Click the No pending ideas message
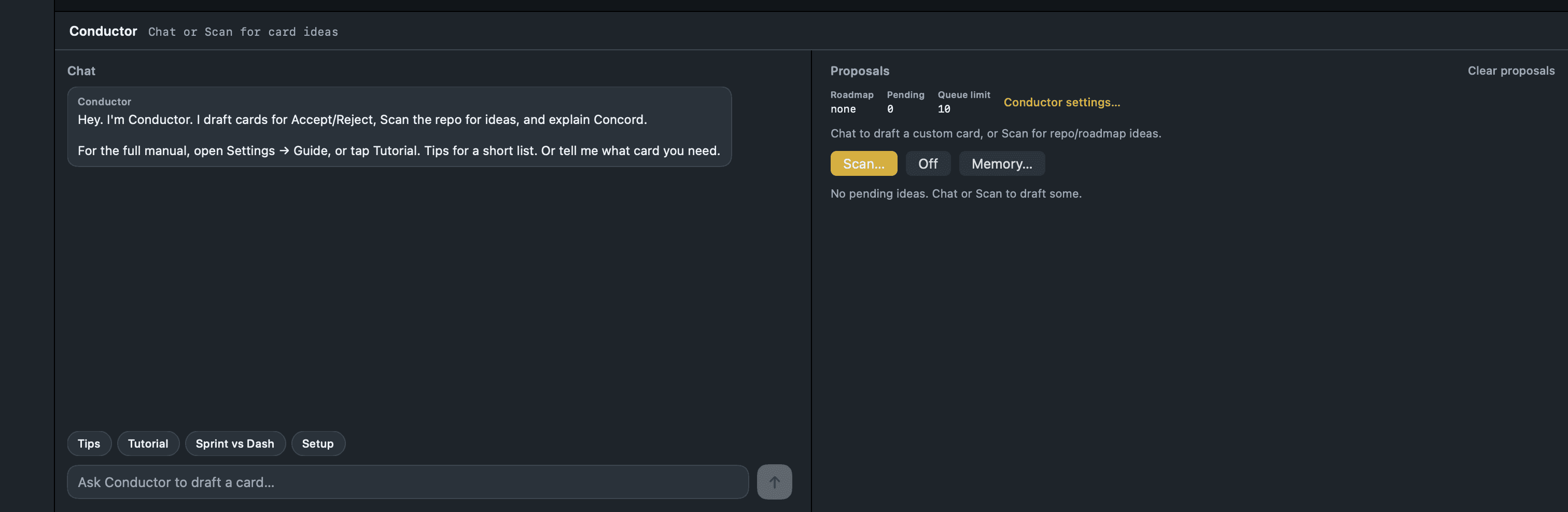The width and height of the screenshot is (1568, 512). click(x=956, y=193)
